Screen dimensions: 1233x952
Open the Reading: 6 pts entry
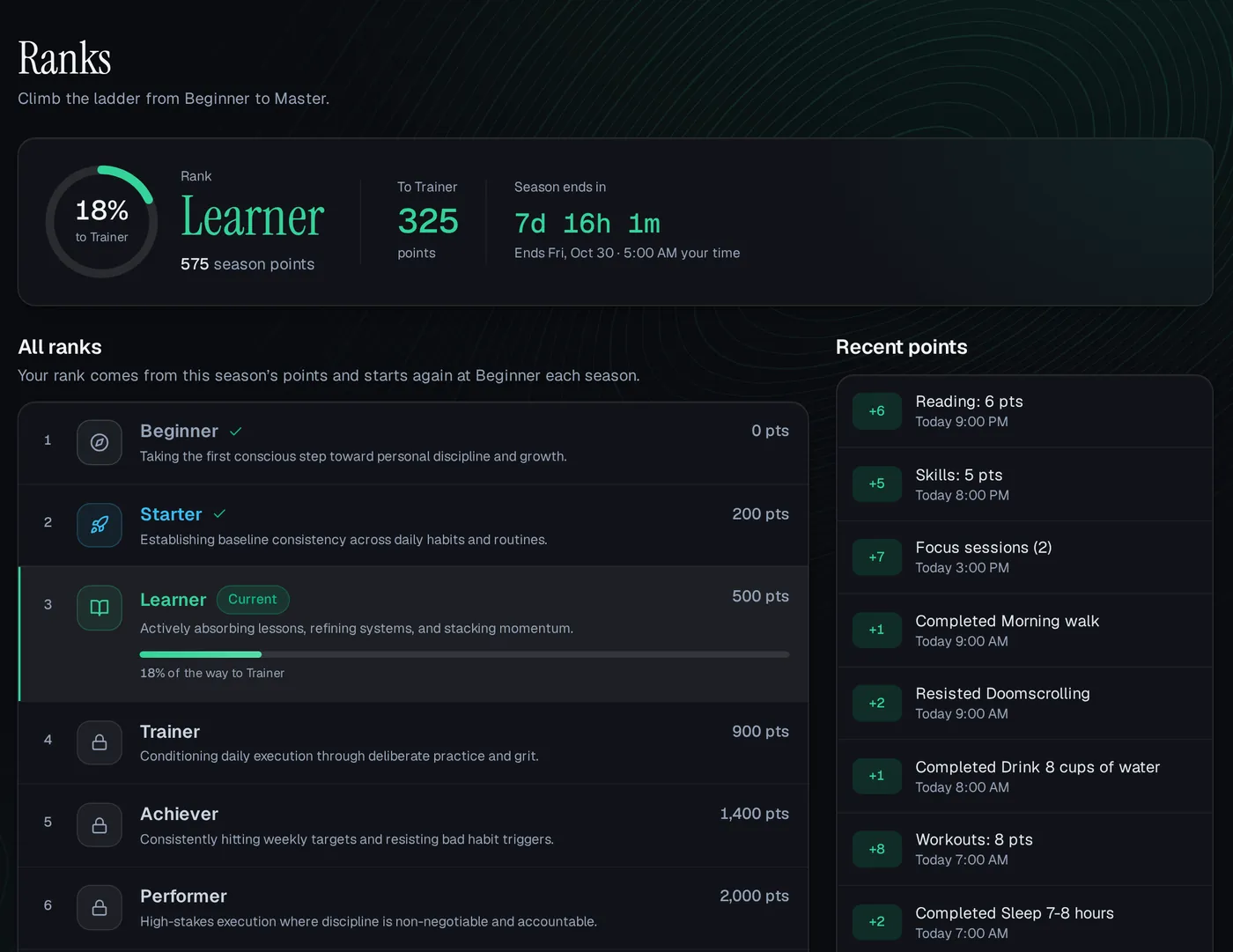(1024, 411)
